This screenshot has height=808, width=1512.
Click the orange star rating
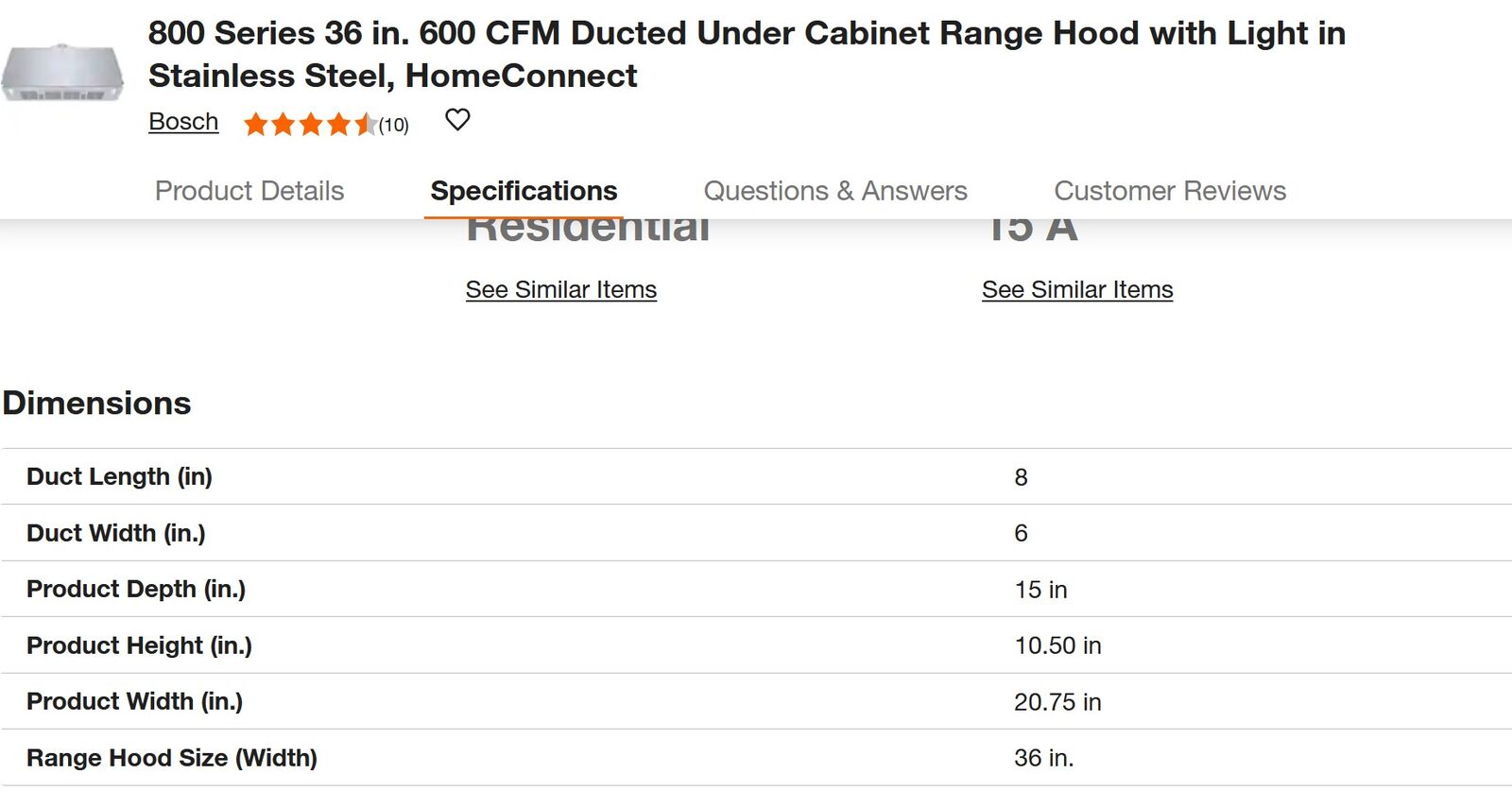coord(309,125)
